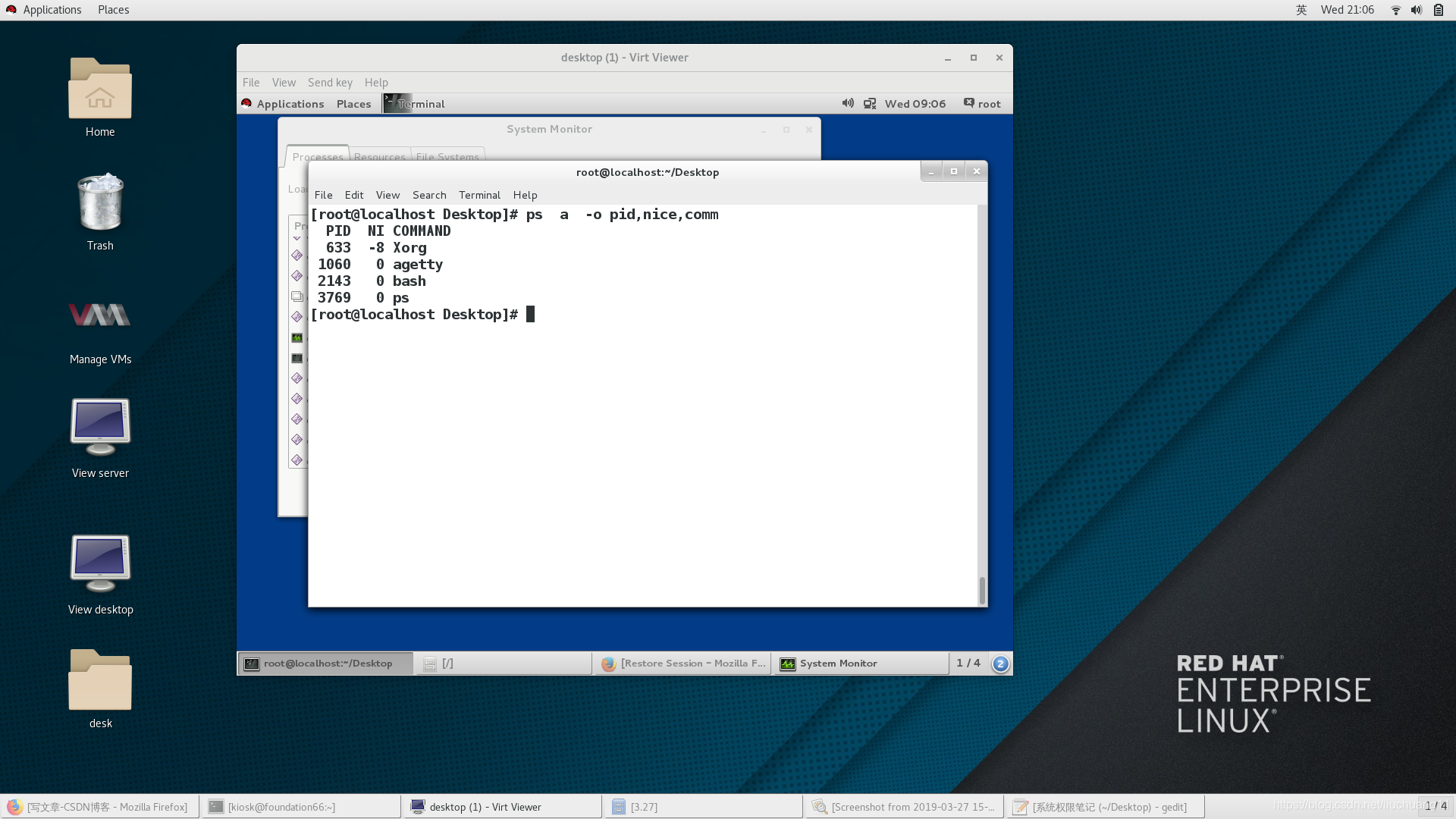Click the host Wi-Fi status icon
1456x819 pixels.
coord(1395,10)
